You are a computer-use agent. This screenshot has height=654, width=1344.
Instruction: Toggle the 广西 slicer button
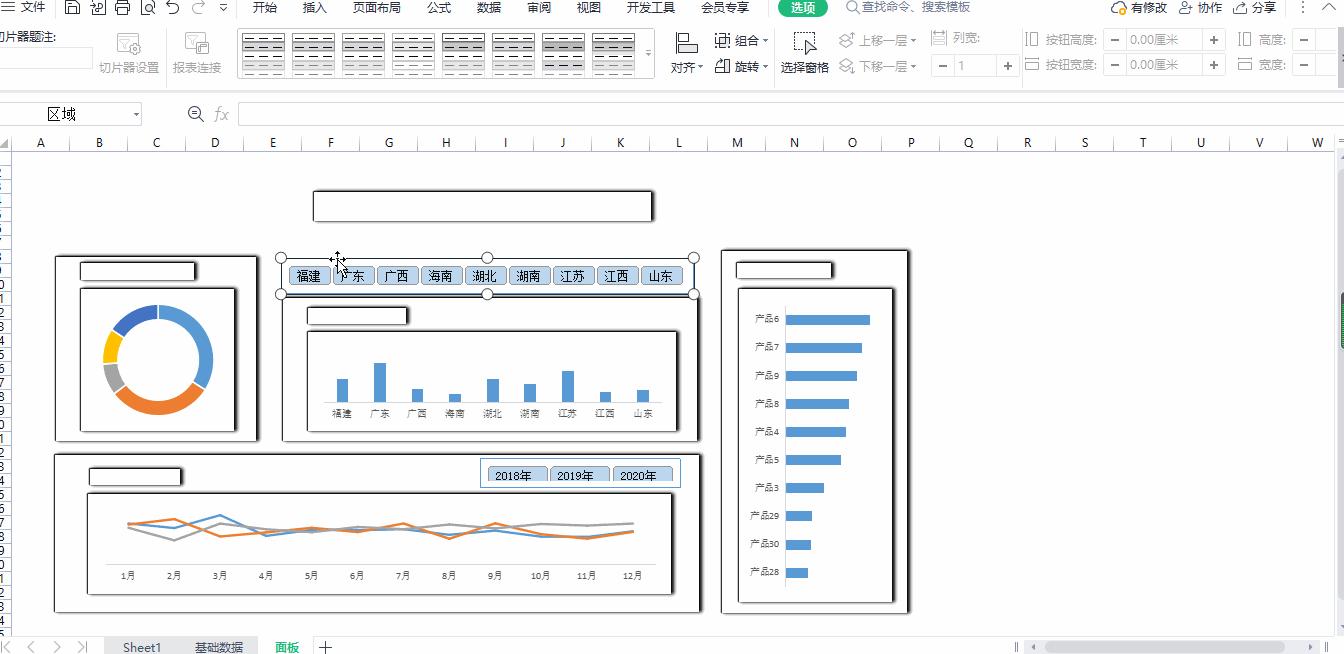click(396, 276)
